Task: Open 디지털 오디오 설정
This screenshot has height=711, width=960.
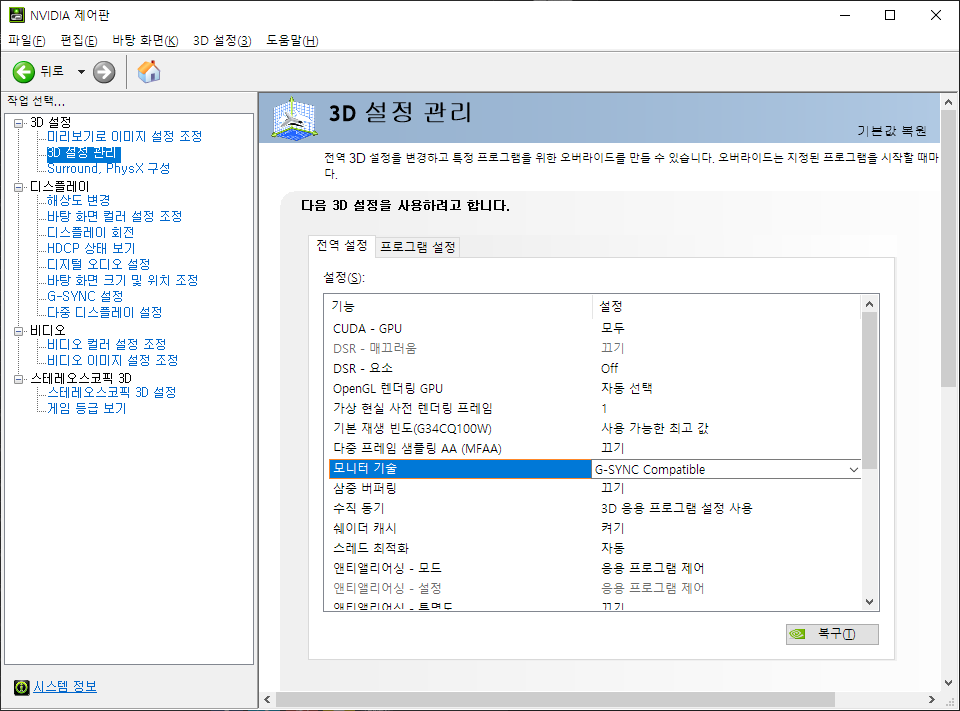Action: [99, 264]
